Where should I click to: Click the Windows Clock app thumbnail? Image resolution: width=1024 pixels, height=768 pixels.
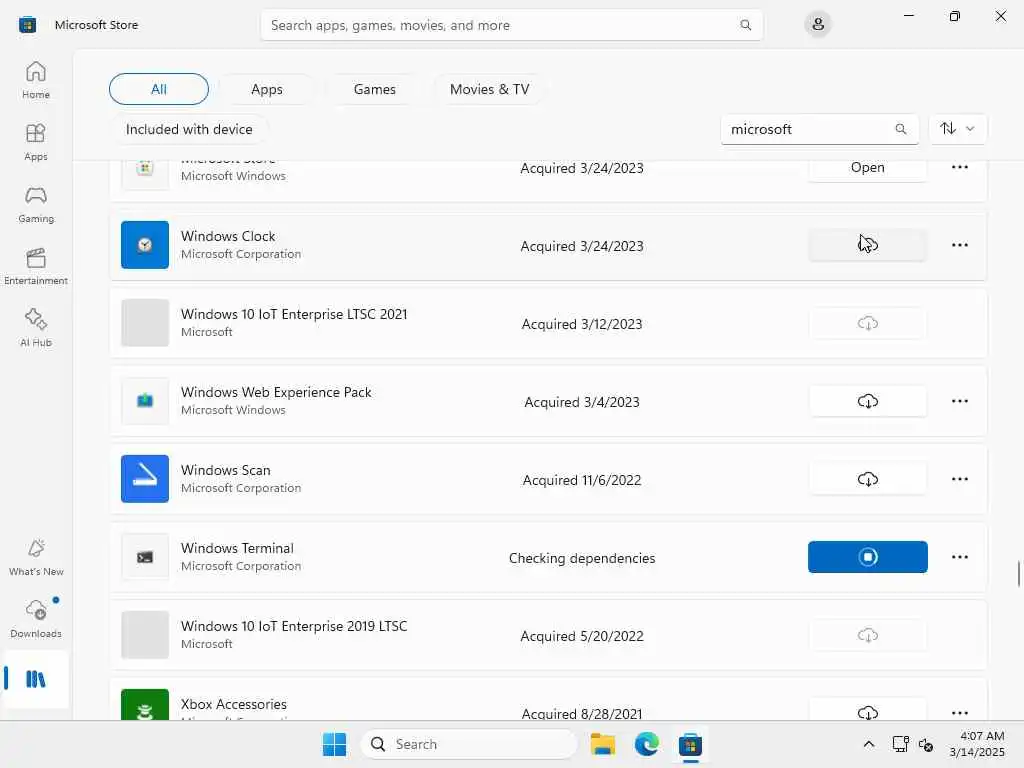145,245
